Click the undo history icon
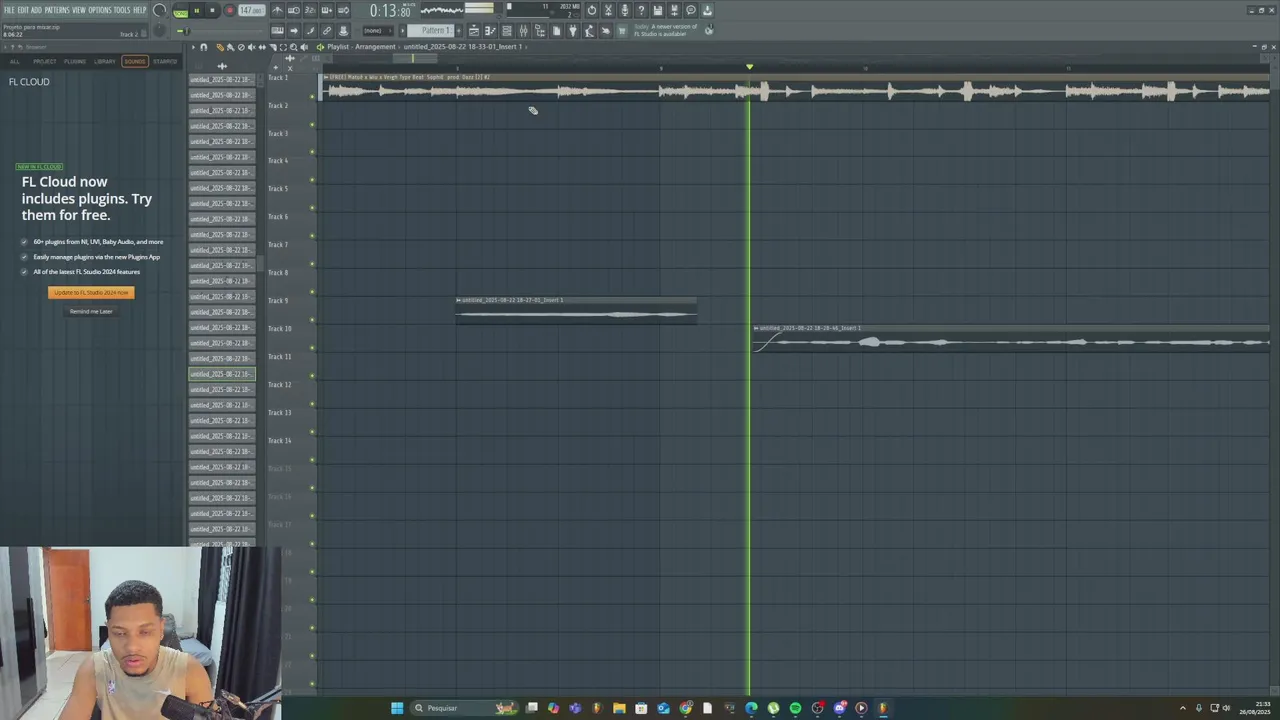 click(591, 10)
